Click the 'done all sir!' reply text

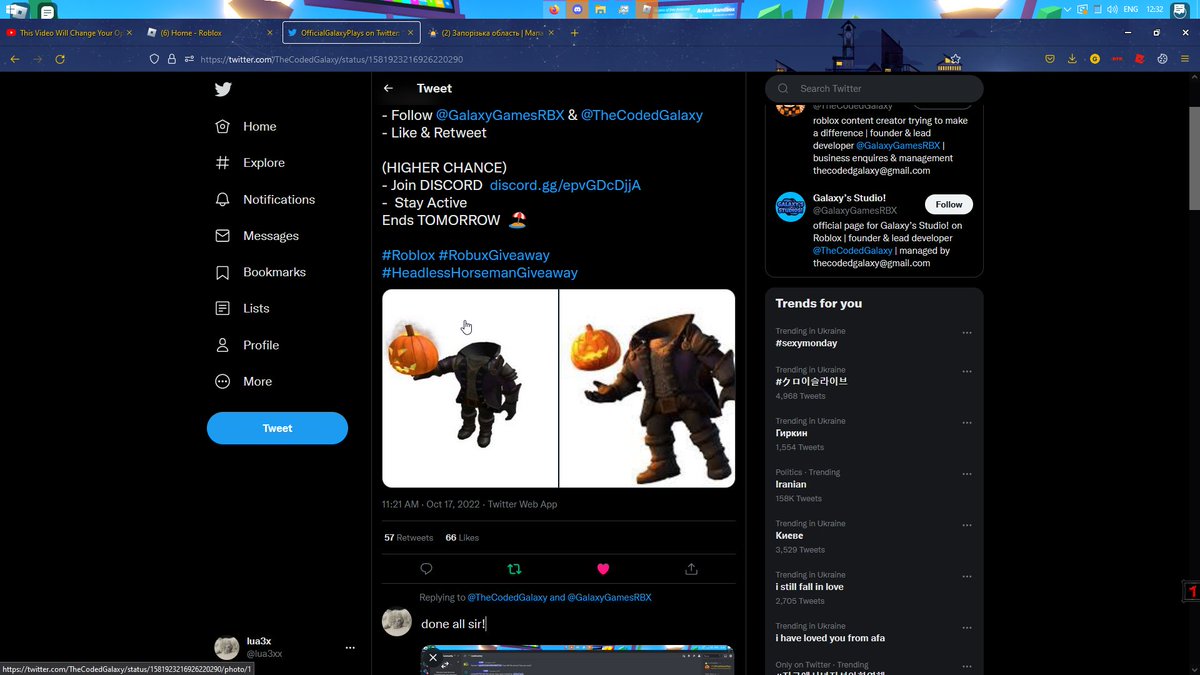pos(453,624)
